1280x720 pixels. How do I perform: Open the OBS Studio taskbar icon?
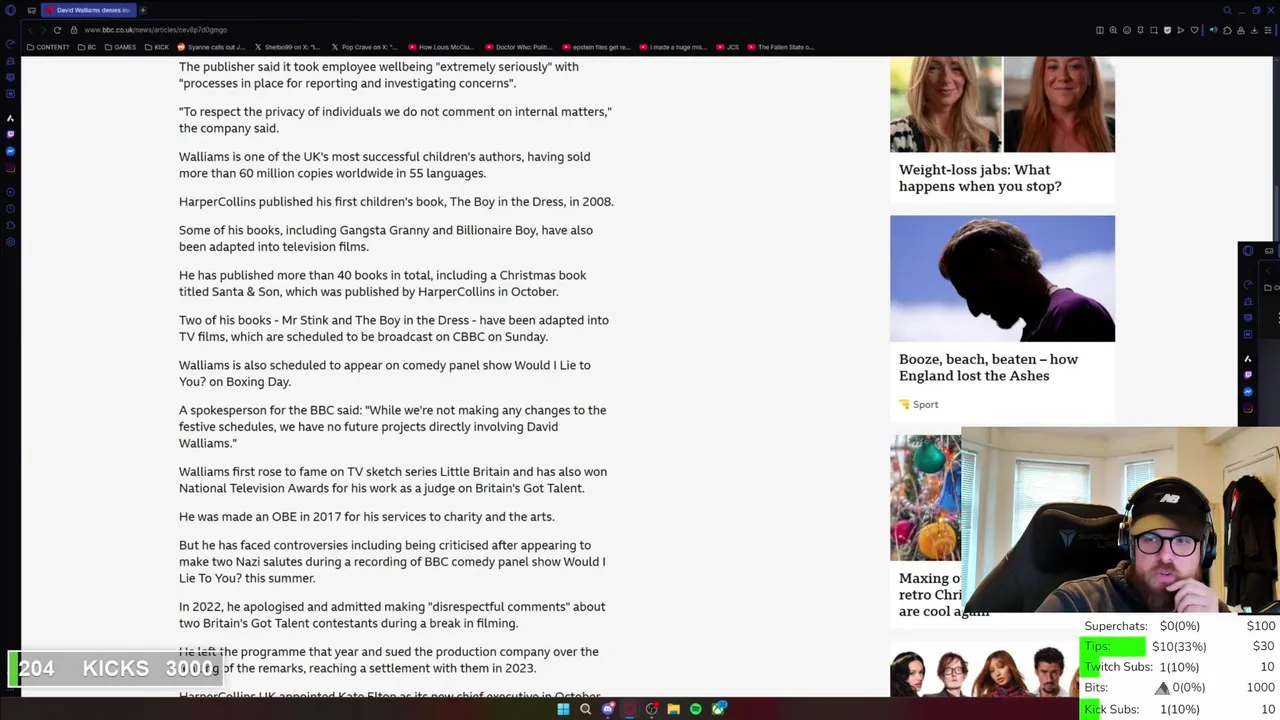point(652,709)
